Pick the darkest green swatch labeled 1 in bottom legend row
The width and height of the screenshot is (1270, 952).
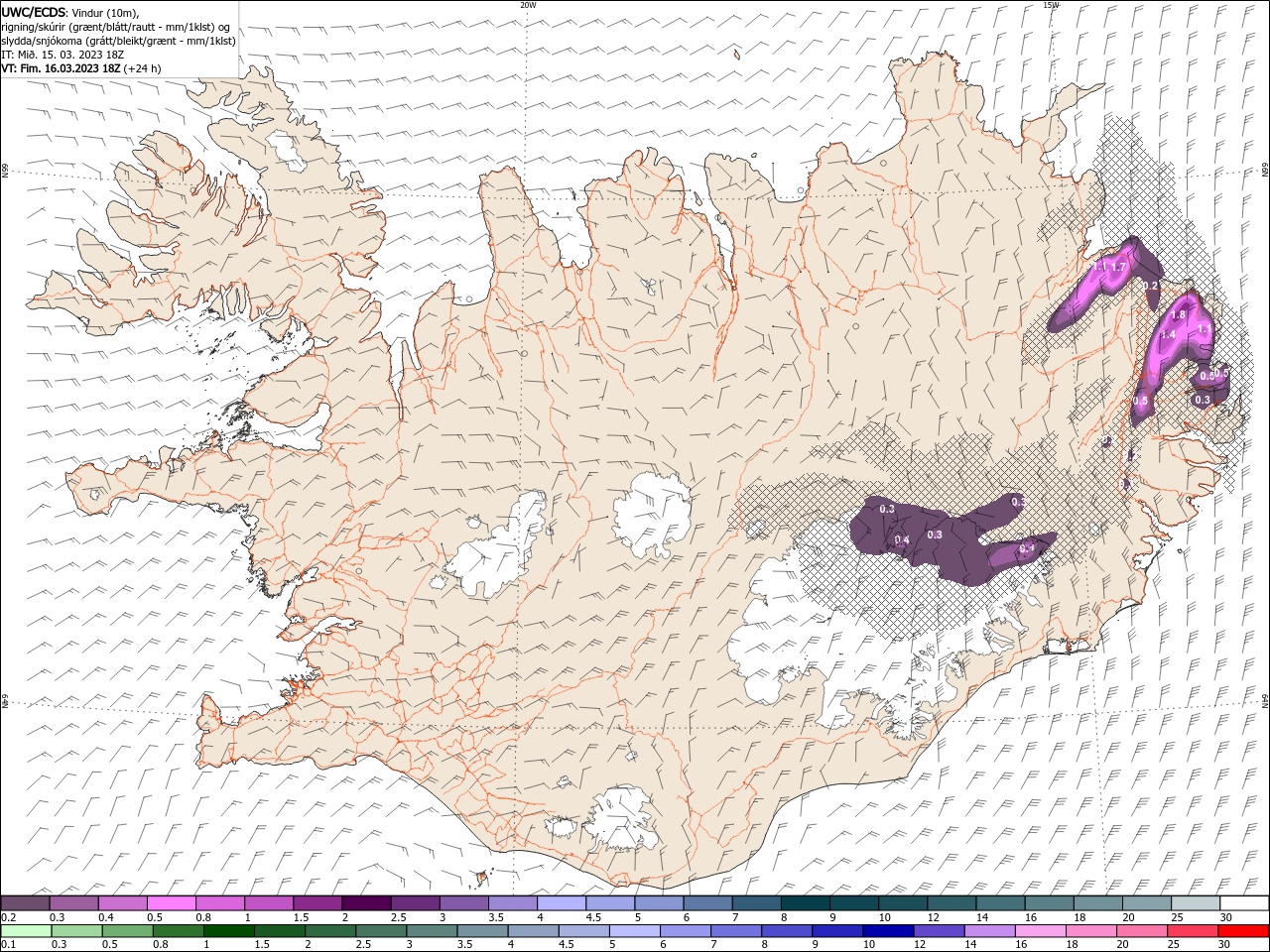[x=228, y=930]
